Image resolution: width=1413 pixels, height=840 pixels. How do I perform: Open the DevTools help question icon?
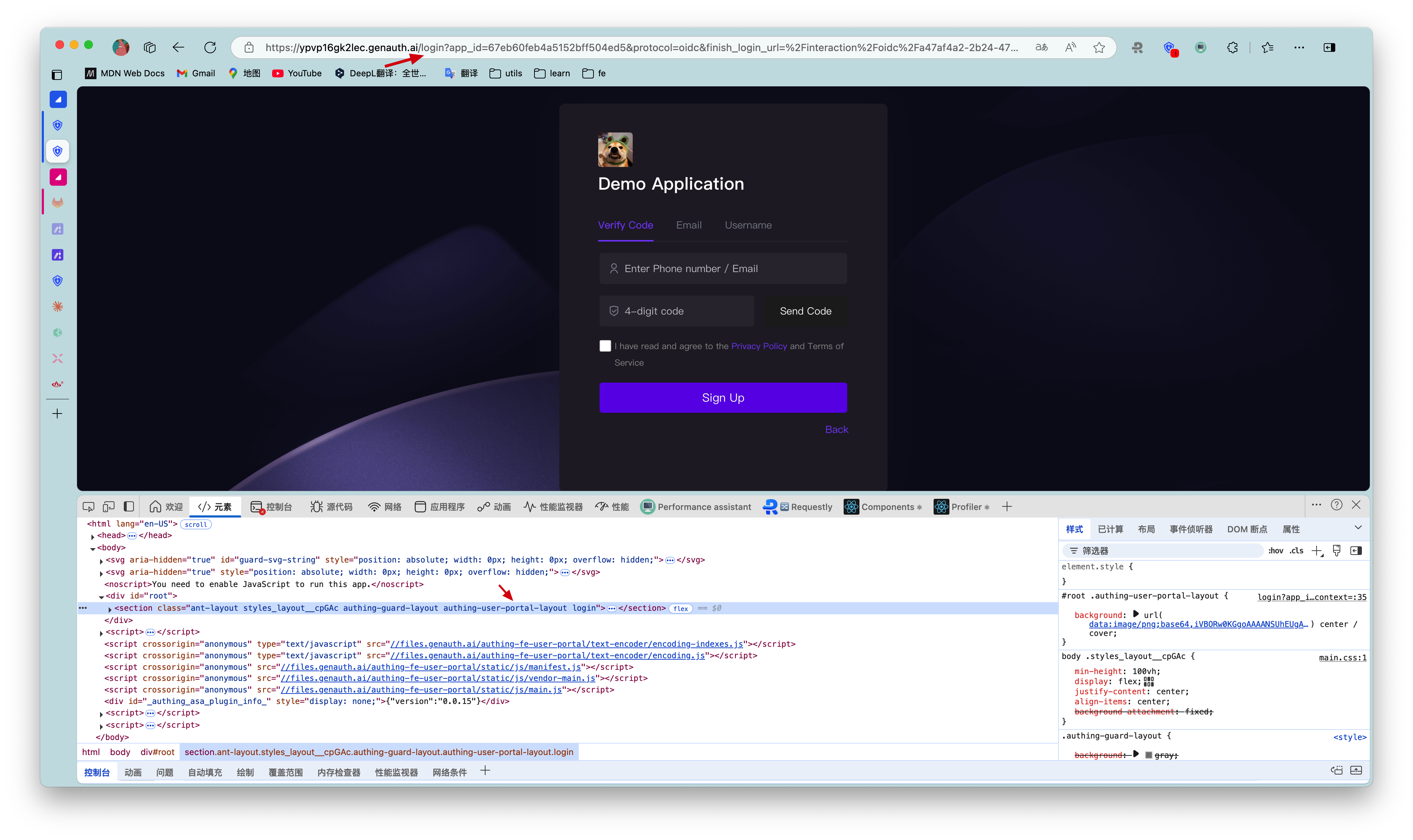(x=1337, y=505)
